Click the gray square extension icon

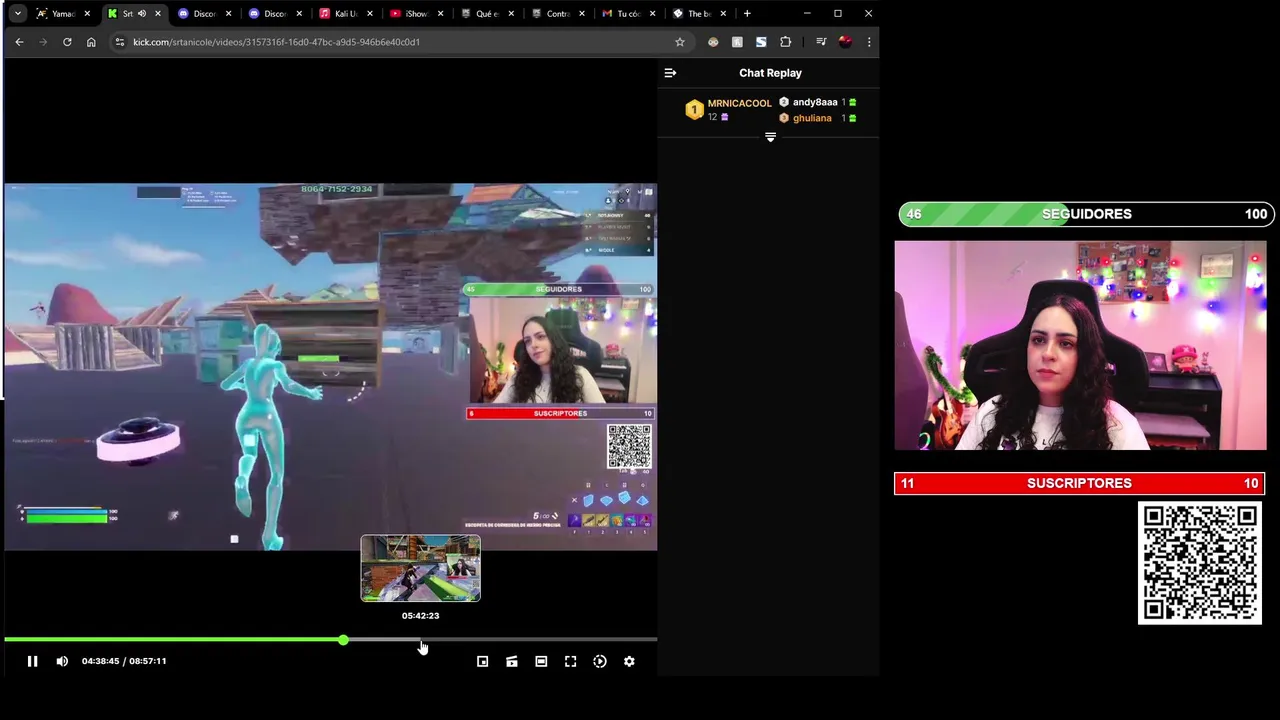point(737,42)
